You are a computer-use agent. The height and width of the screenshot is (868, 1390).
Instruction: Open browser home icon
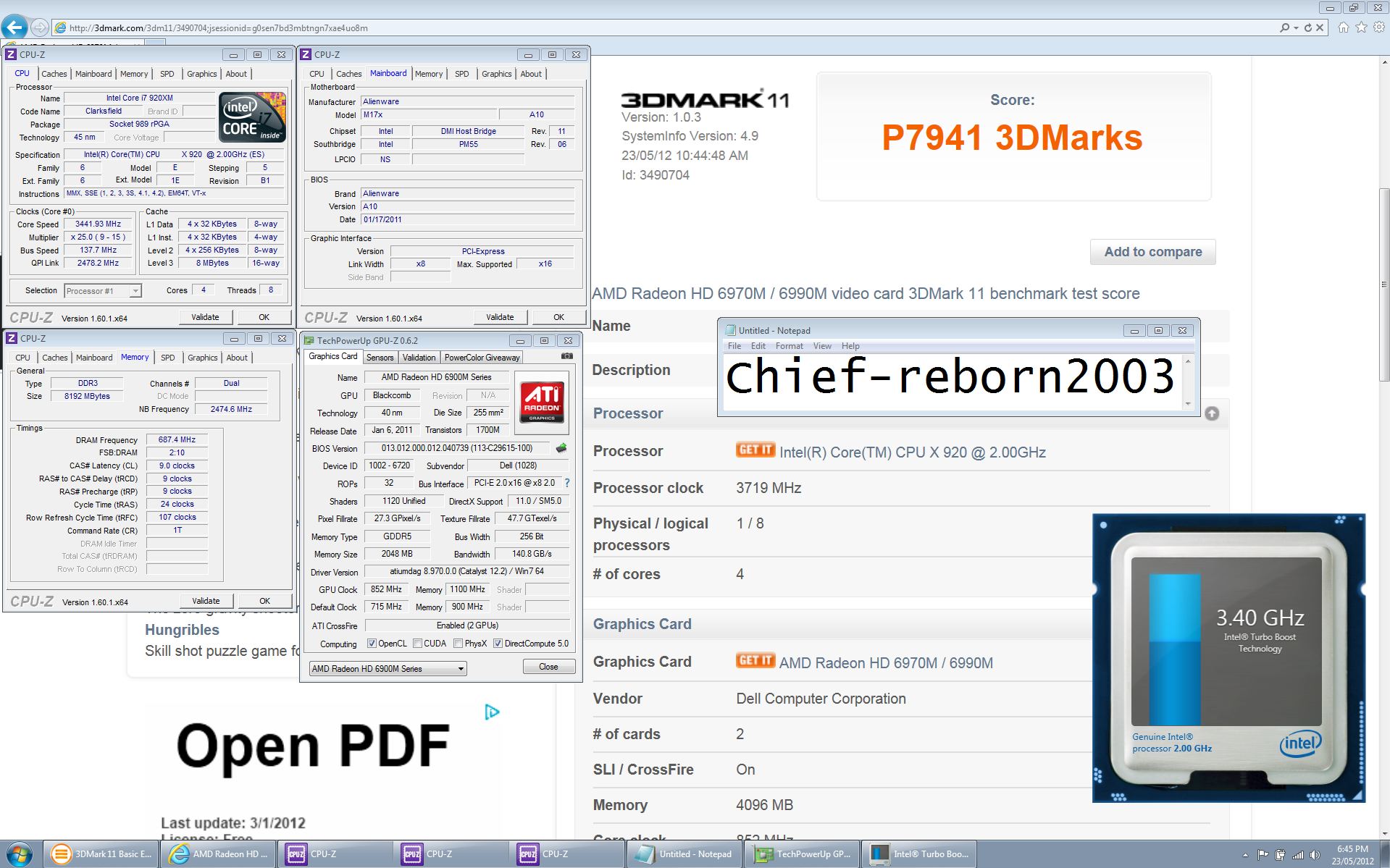[1344, 28]
